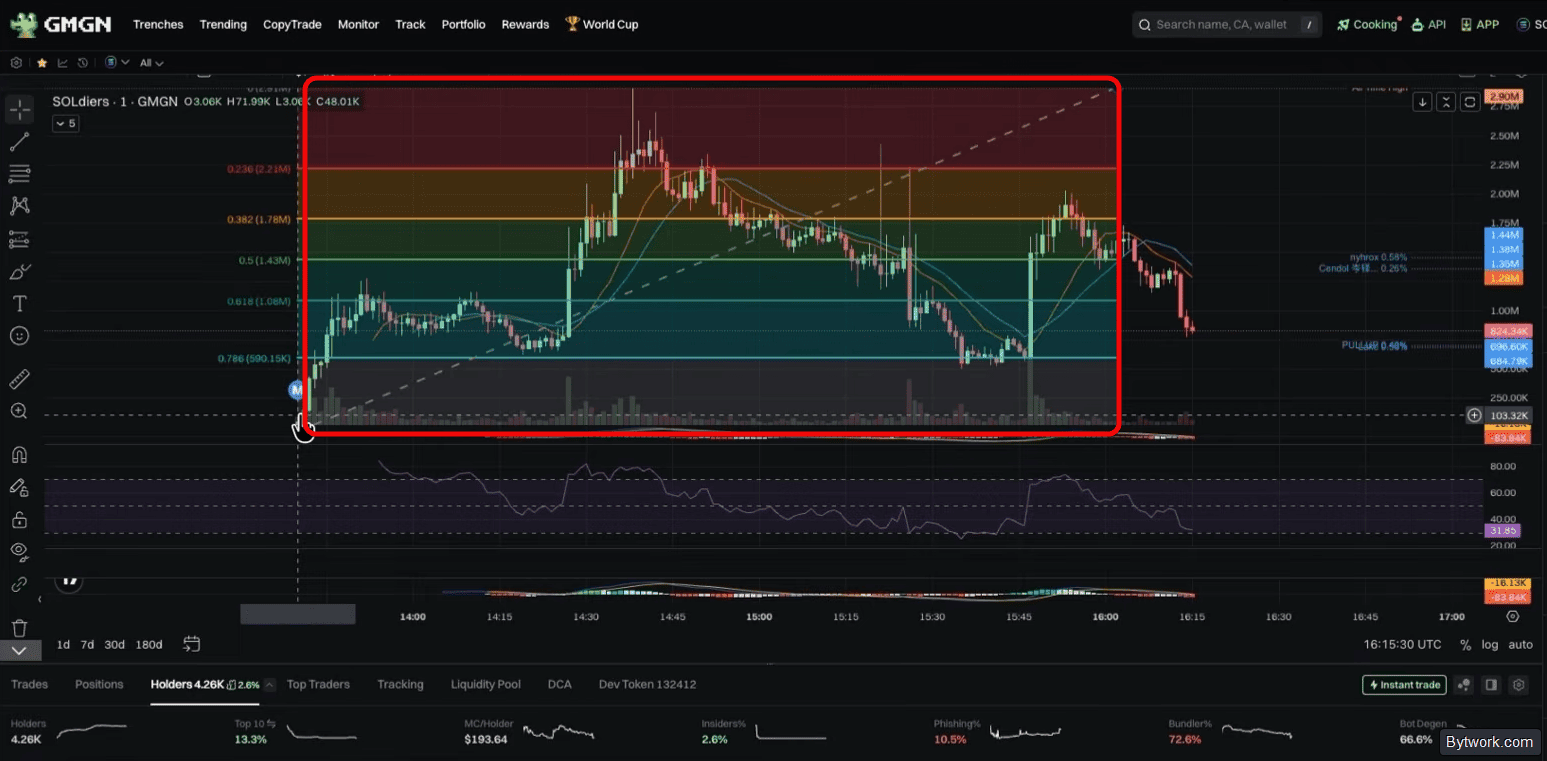The image size is (1547, 761).
Task: Toggle log scale on price axis
Action: (1490, 645)
